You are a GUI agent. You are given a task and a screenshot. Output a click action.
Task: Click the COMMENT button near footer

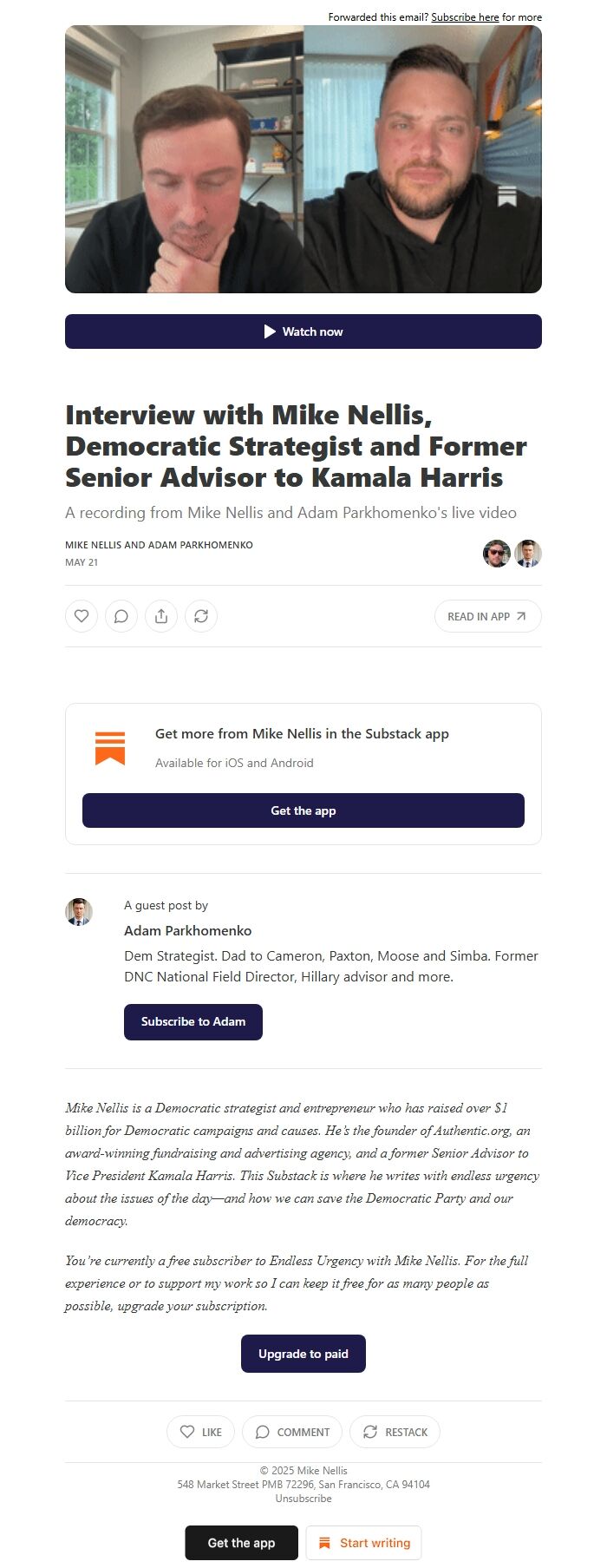[292, 1432]
